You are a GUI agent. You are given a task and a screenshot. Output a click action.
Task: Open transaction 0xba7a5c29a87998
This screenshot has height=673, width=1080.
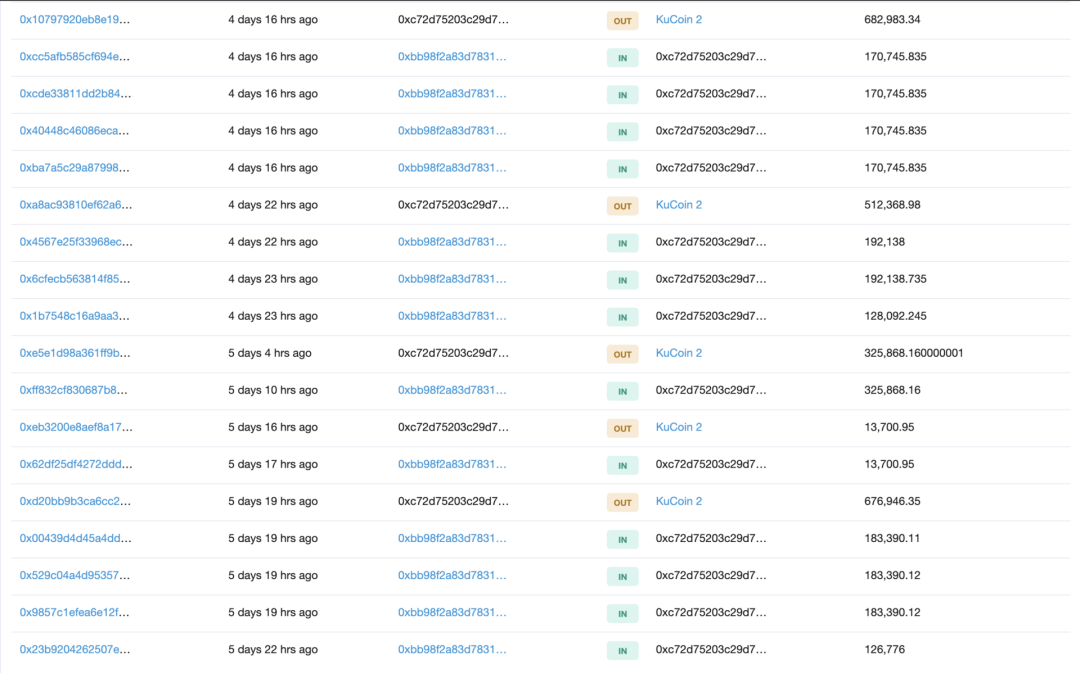click(x=75, y=168)
